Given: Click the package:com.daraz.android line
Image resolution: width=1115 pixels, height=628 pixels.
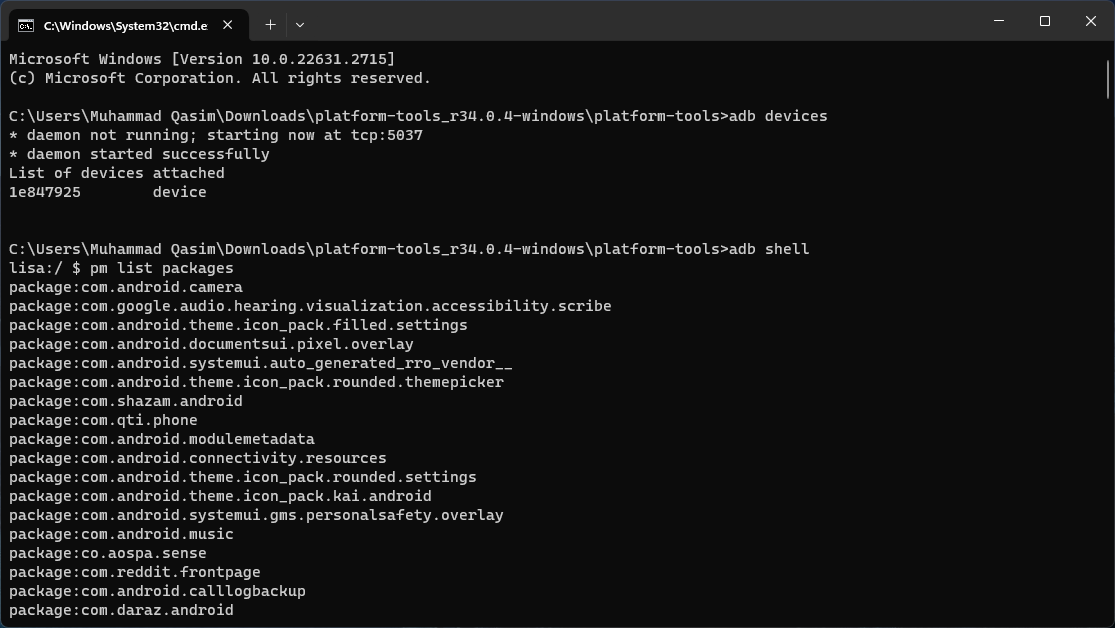Looking at the screenshot, I should point(121,610).
